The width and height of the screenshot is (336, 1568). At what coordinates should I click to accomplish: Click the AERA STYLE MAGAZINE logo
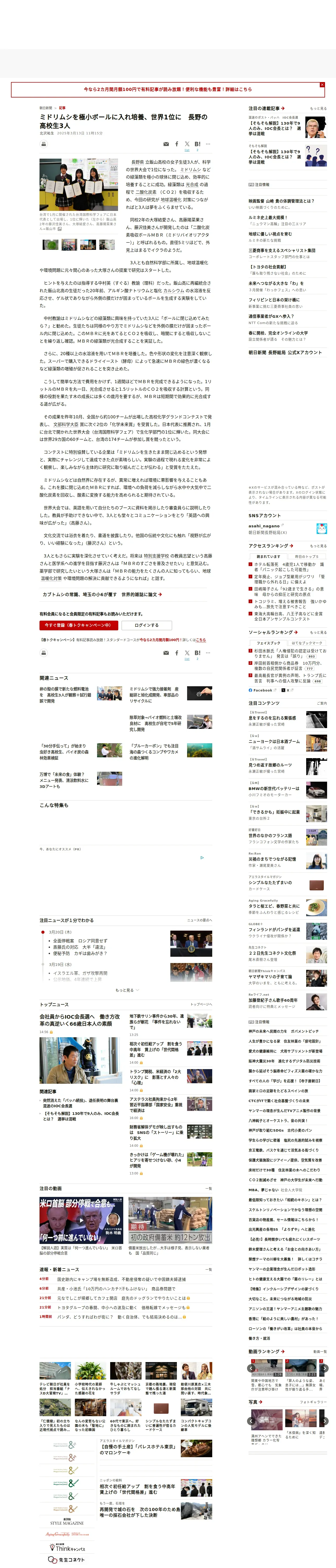coord(67,1522)
